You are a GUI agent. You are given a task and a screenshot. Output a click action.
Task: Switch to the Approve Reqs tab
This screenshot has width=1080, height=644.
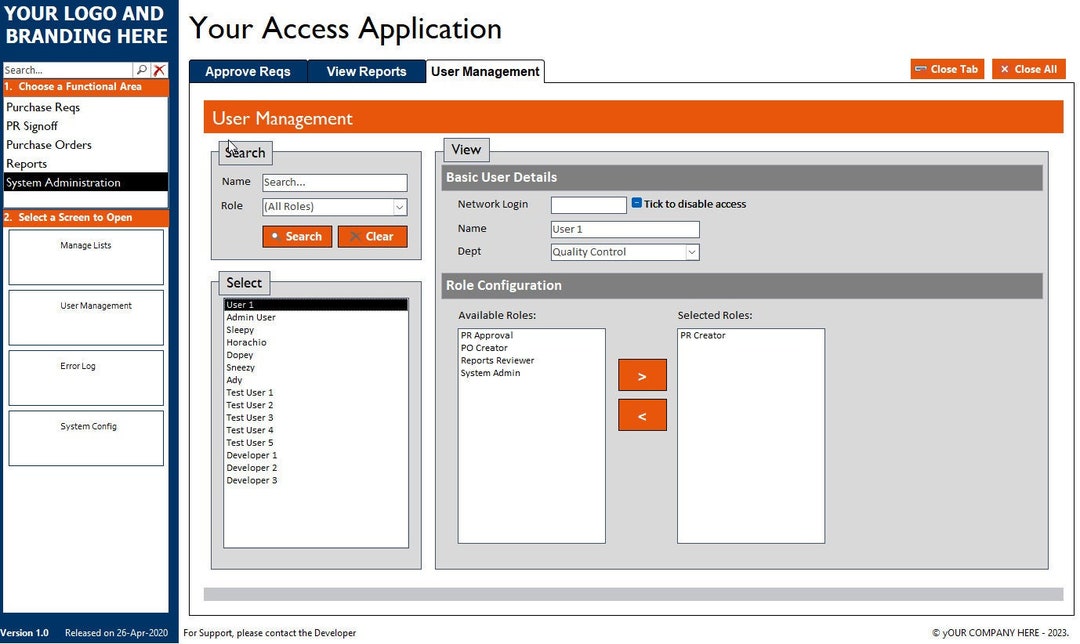[247, 71]
